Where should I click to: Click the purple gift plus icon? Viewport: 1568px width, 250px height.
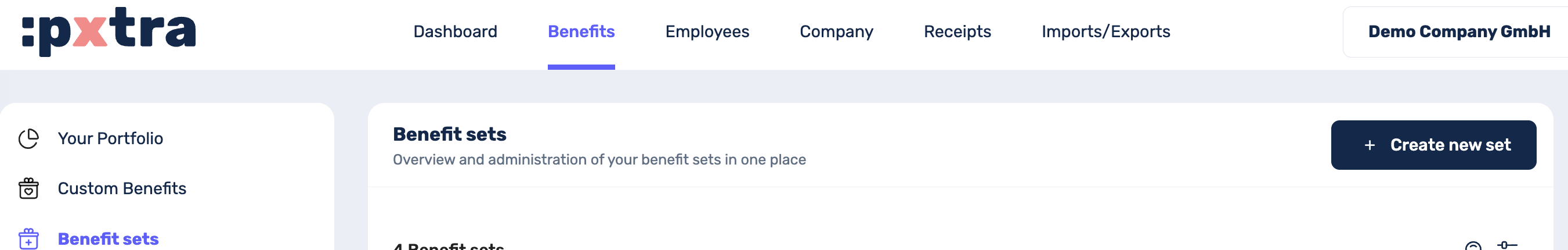[x=28, y=238]
